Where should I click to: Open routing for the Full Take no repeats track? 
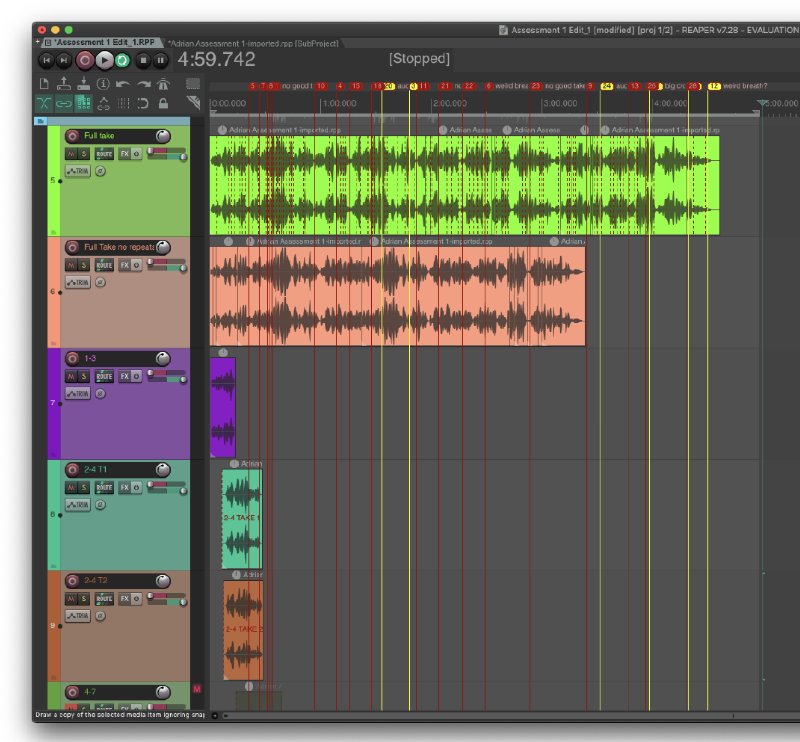[x=104, y=265]
